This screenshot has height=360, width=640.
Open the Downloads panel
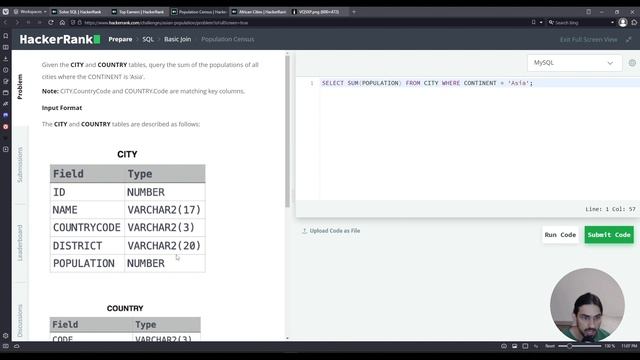(6, 59)
